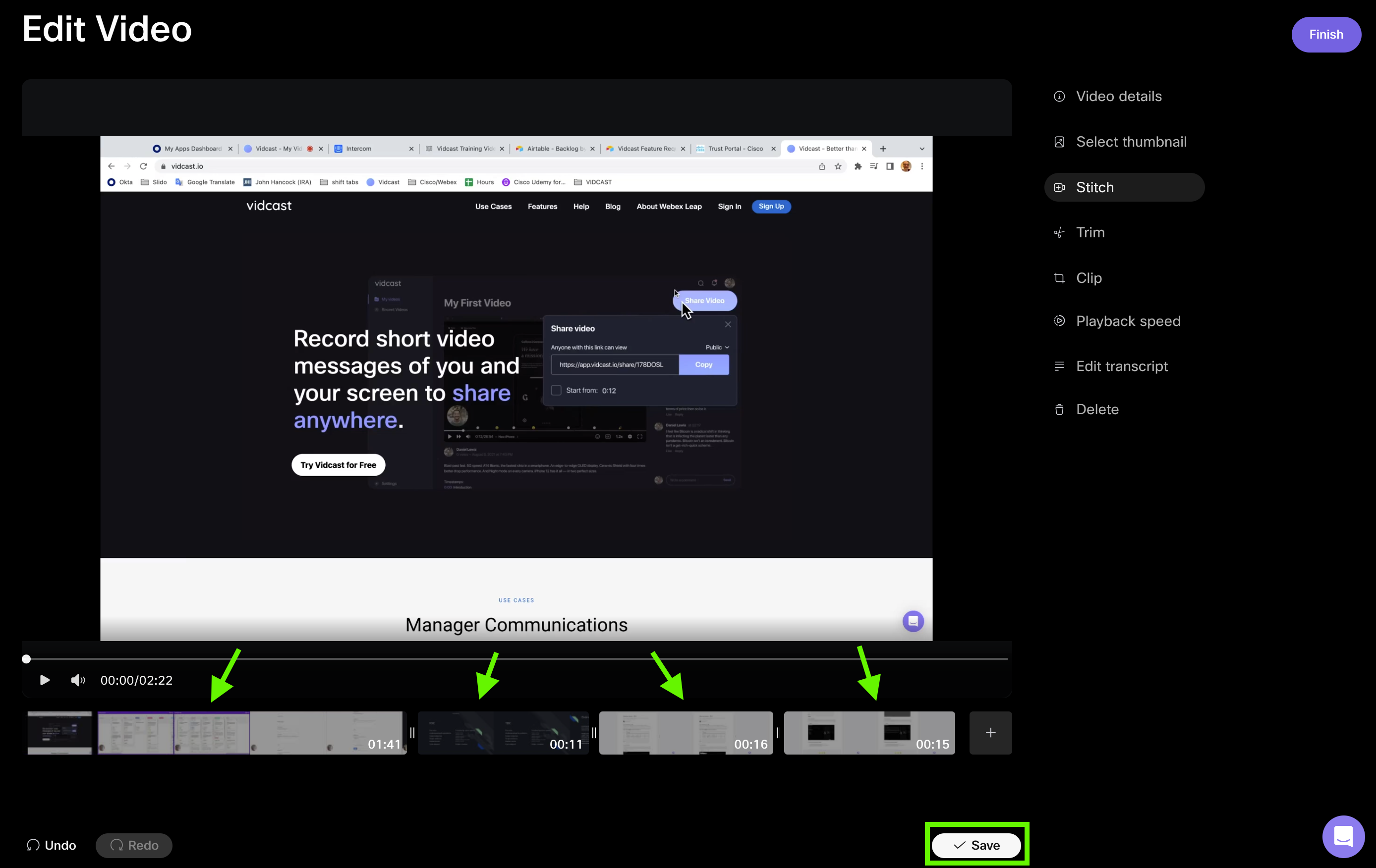Choose Delete in the sidebar
The height and width of the screenshot is (868, 1376).
1086,409
